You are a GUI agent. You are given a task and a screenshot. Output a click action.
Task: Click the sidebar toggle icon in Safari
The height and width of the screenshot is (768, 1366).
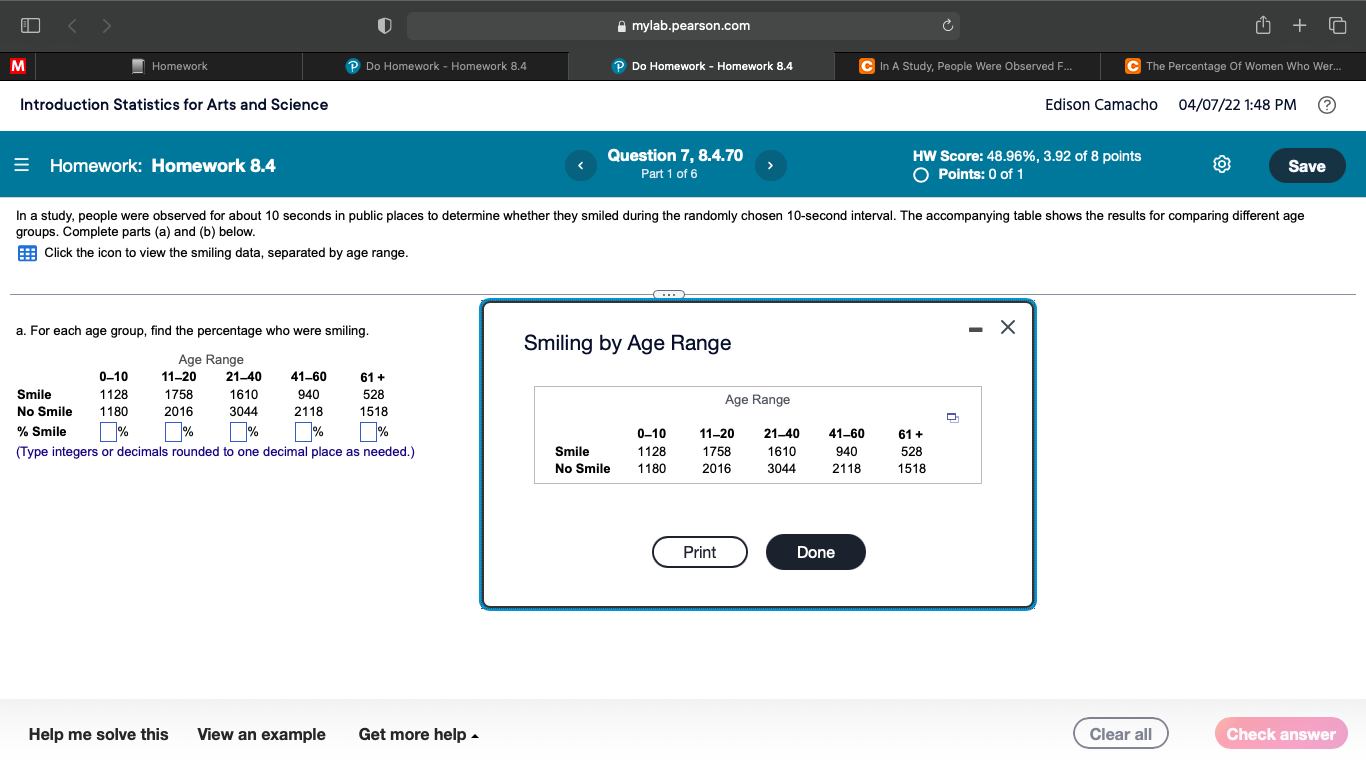(x=29, y=25)
